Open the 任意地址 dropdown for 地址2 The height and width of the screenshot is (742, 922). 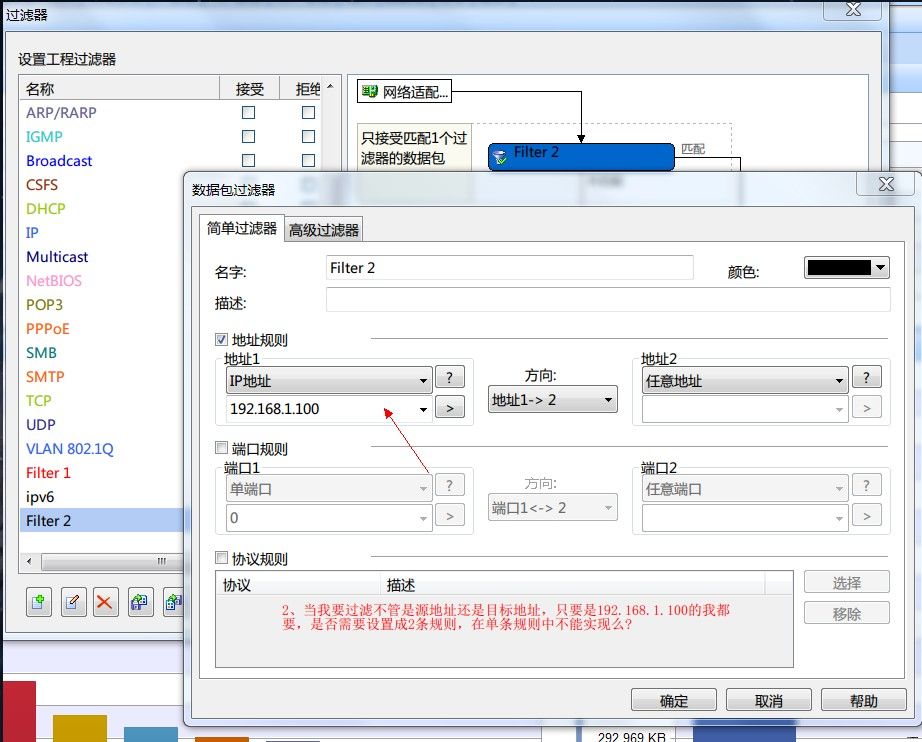[744, 380]
